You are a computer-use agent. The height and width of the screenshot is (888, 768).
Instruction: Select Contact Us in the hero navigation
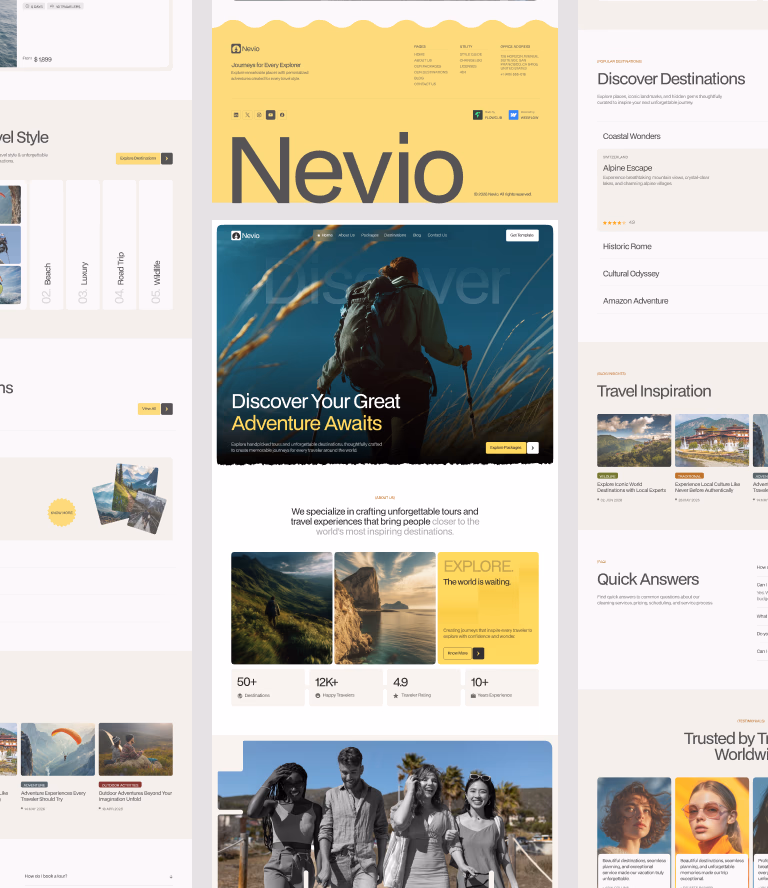point(437,235)
